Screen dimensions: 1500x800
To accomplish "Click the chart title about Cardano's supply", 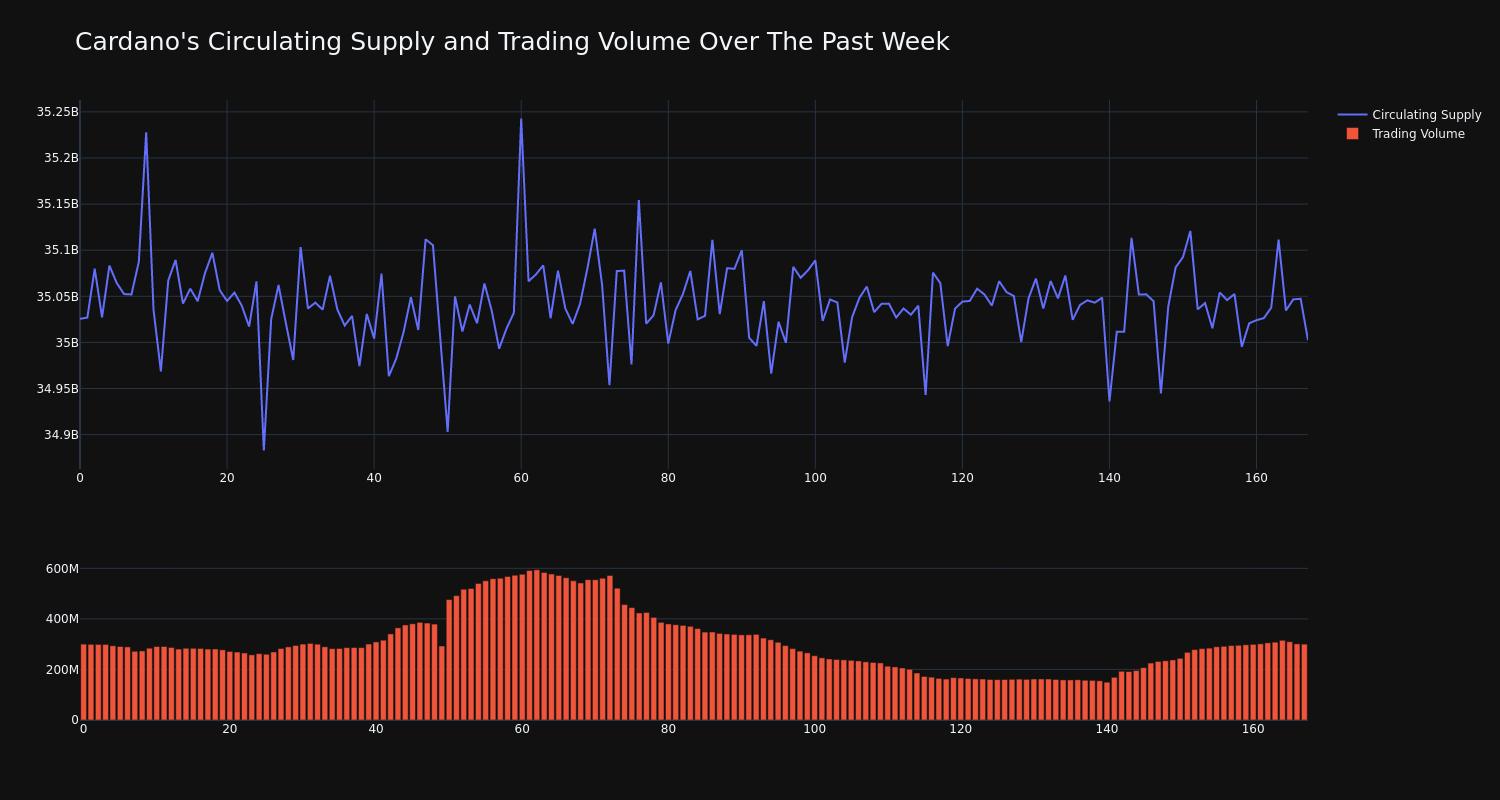I will (x=512, y=42).
